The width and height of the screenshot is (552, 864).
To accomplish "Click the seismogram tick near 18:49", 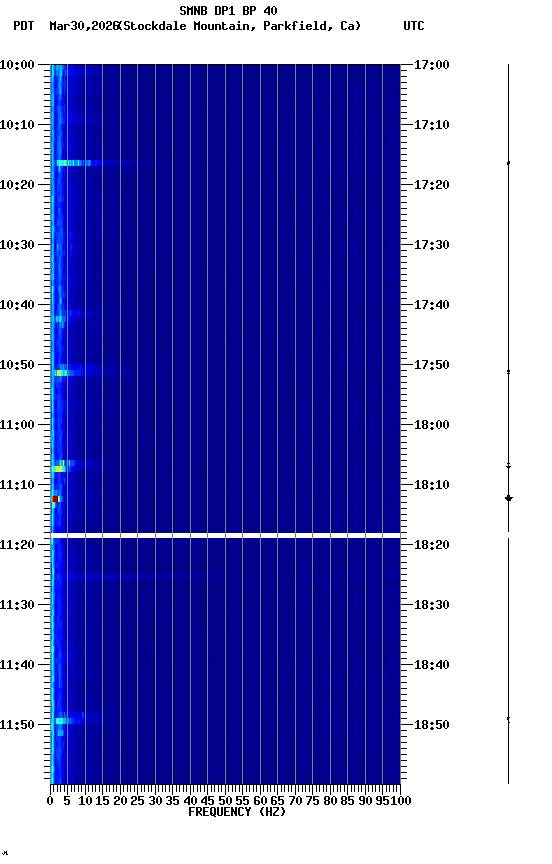I will (x=508, y=719).
